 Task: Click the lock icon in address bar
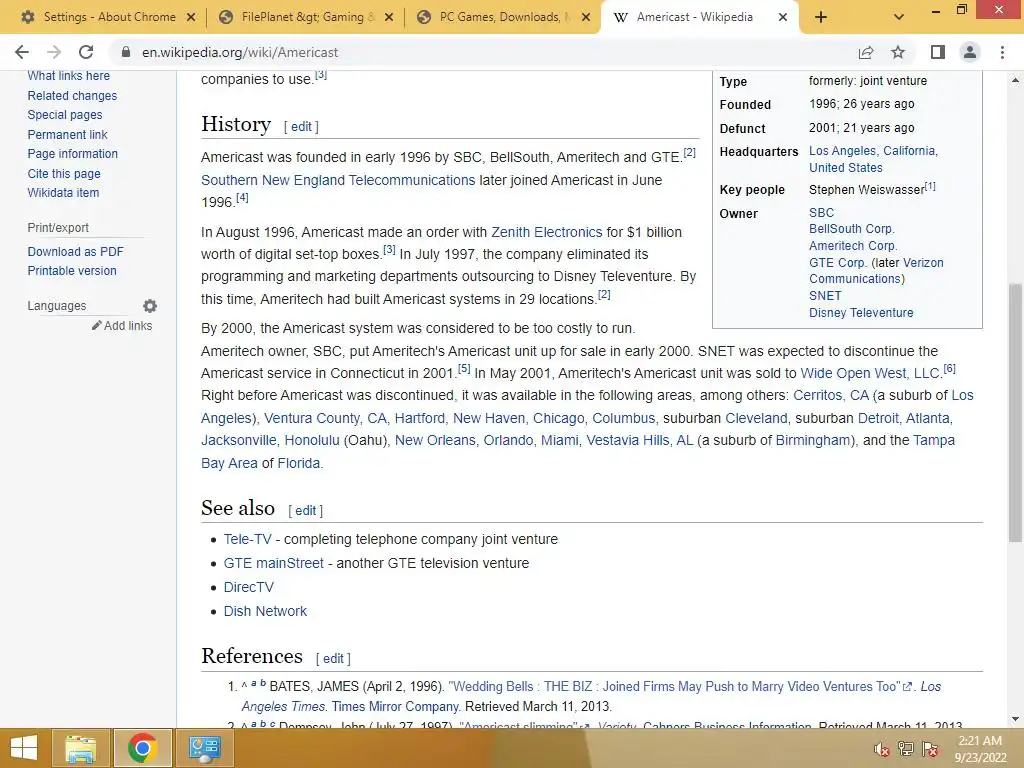pyautogui.click(x=126, y=52)
